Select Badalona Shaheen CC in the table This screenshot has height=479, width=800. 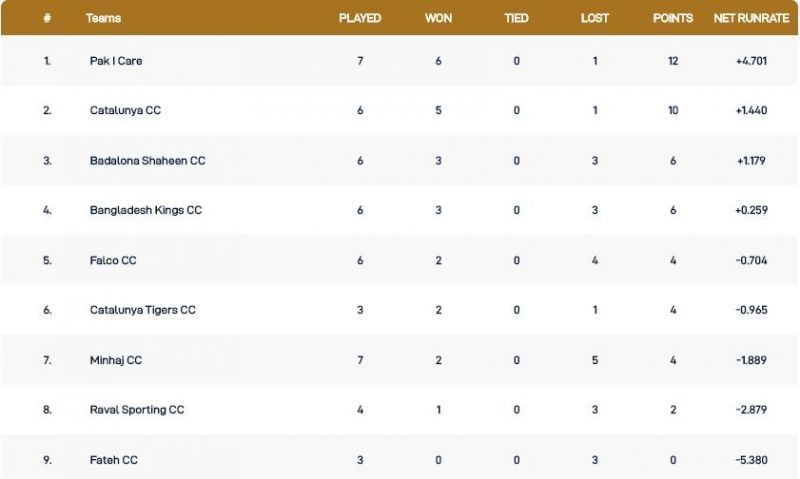(x=147, y=161)
